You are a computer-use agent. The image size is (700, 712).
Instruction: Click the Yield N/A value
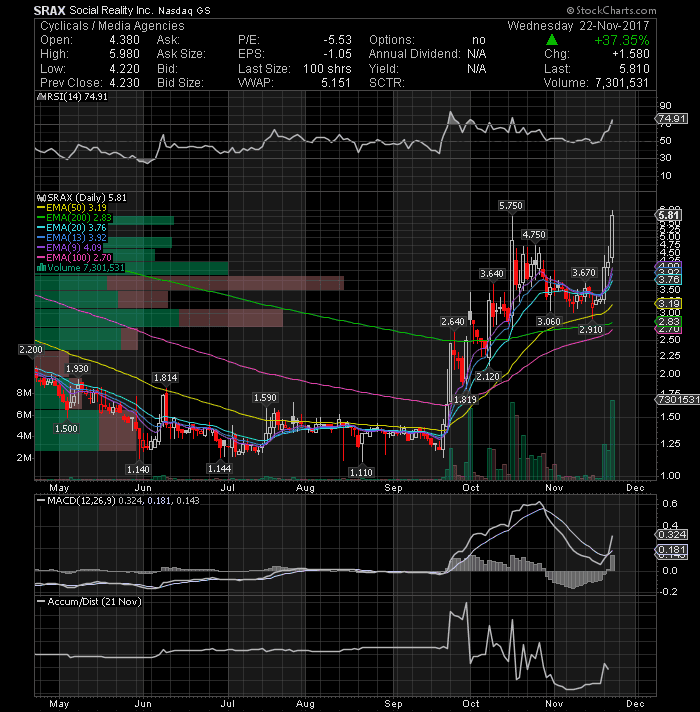(x=477, y=69)
